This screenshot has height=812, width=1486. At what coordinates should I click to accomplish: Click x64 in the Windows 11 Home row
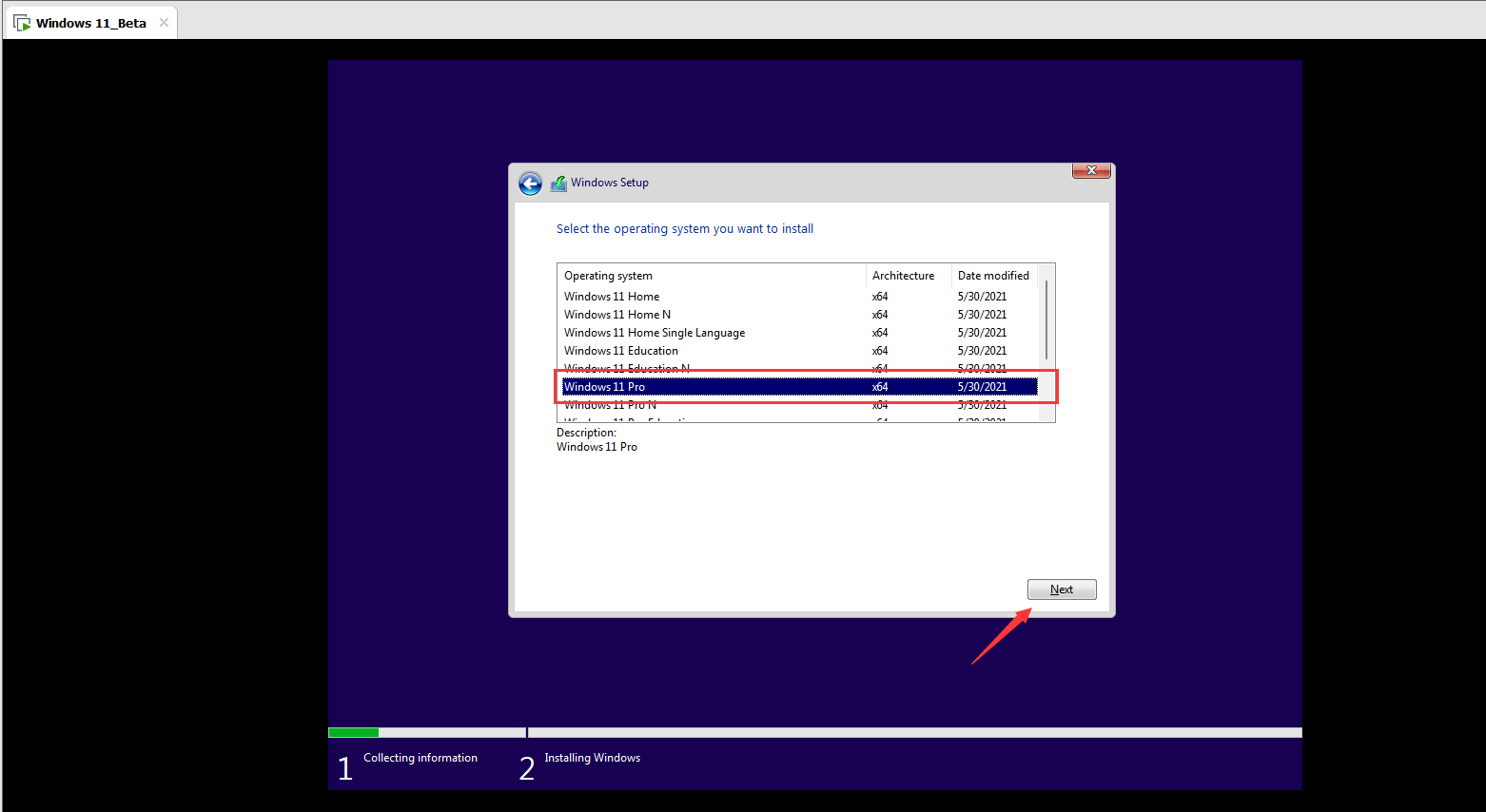pos(880,297)
